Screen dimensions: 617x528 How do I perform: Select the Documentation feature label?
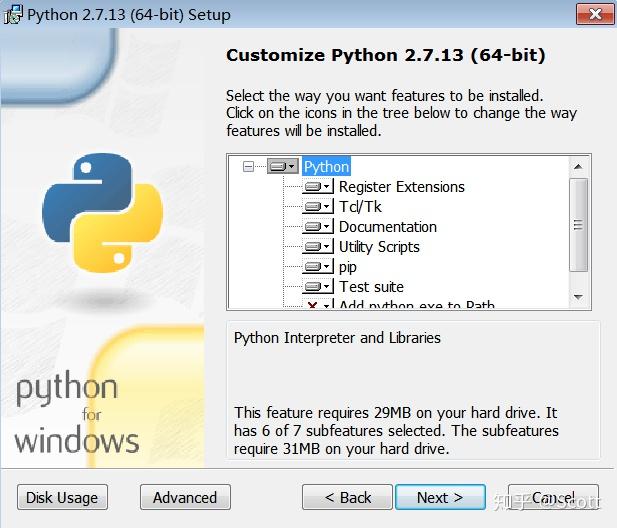coord(387,227)
